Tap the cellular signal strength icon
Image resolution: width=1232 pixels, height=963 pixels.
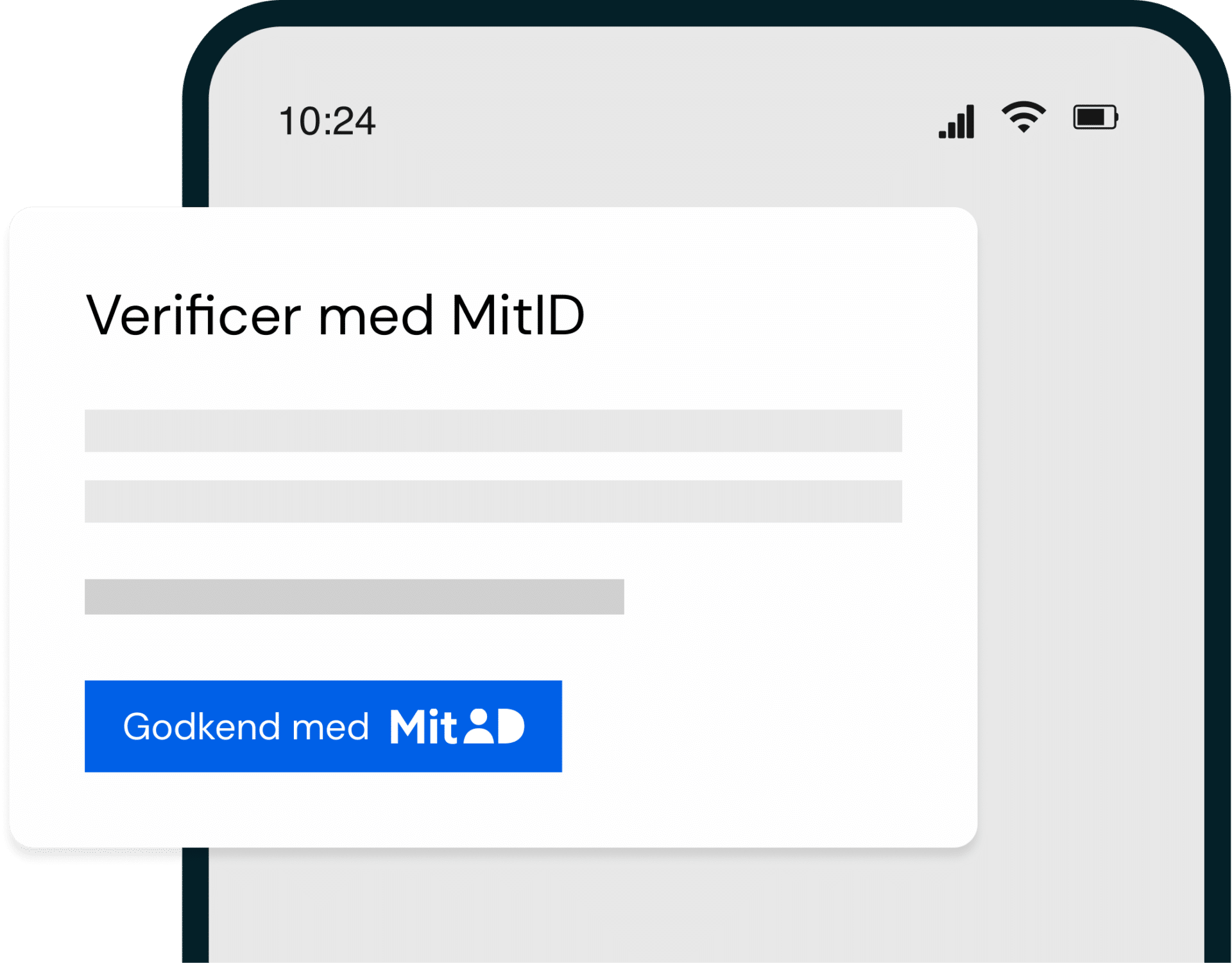tap(957, 121)
